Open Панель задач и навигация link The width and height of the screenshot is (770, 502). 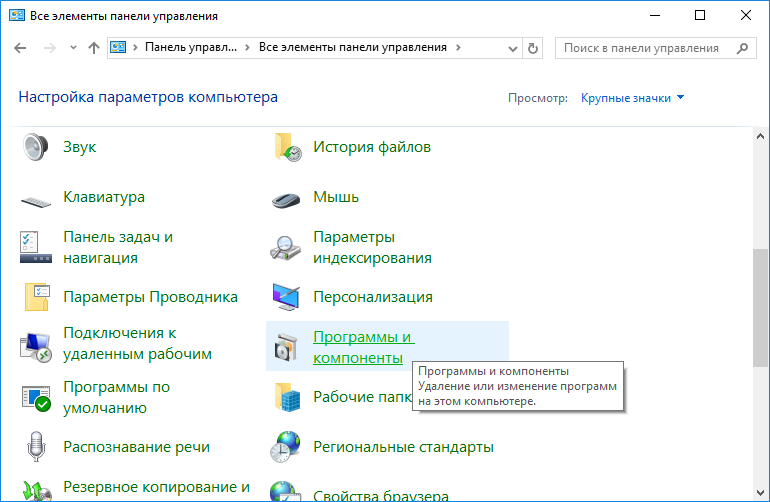pos(118,247)
